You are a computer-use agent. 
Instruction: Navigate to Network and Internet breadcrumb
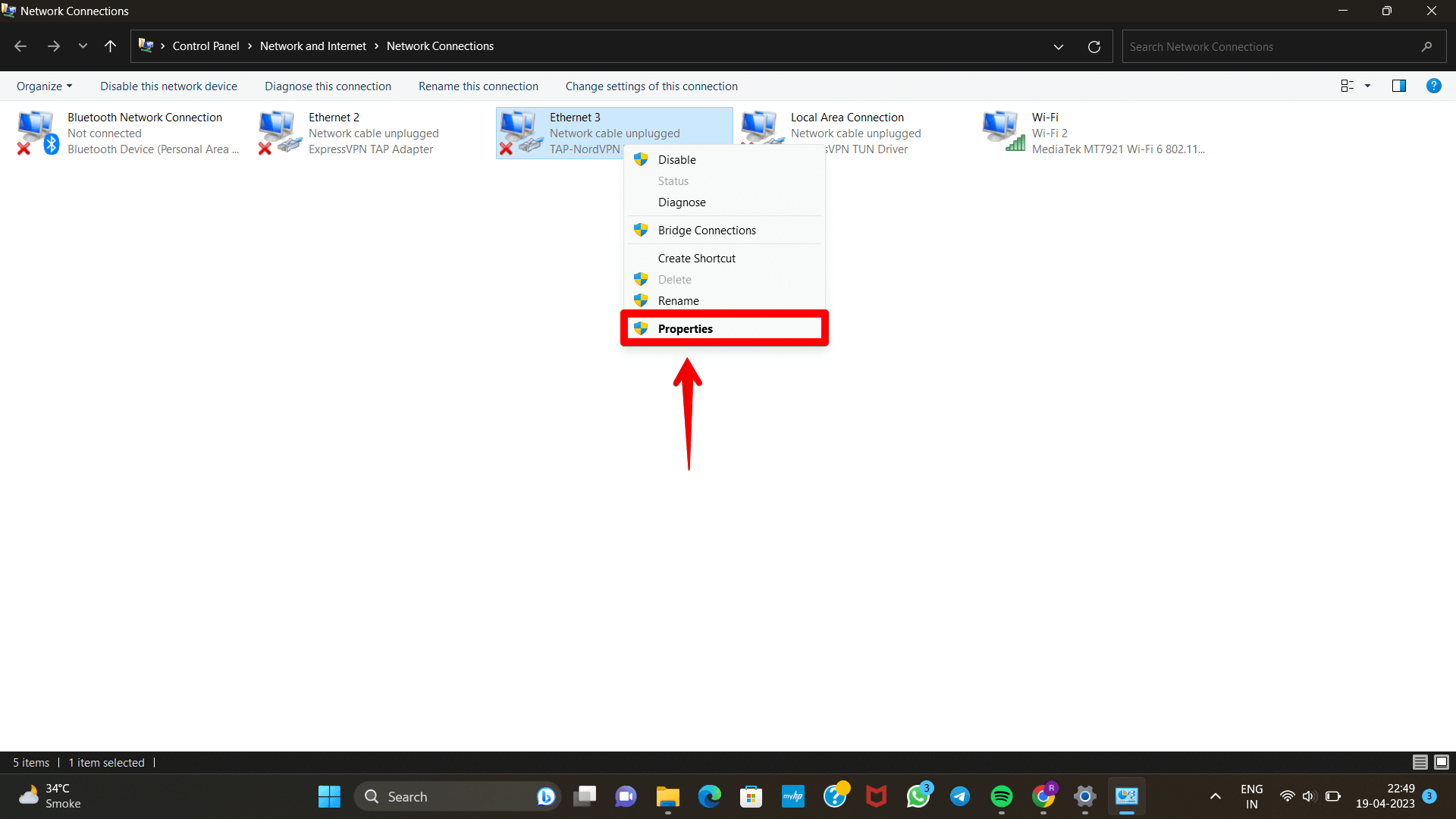(312, 46)
